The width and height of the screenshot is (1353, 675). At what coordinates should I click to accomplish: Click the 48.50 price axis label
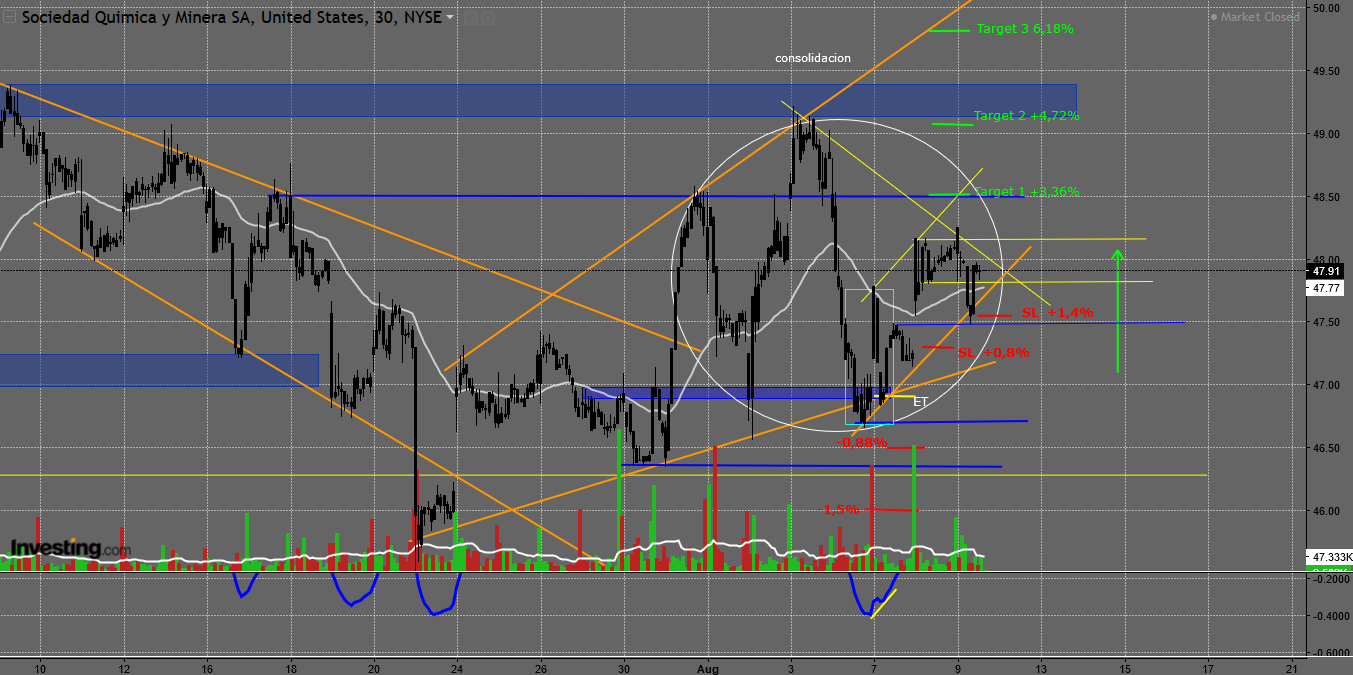tap(1327, 197)
